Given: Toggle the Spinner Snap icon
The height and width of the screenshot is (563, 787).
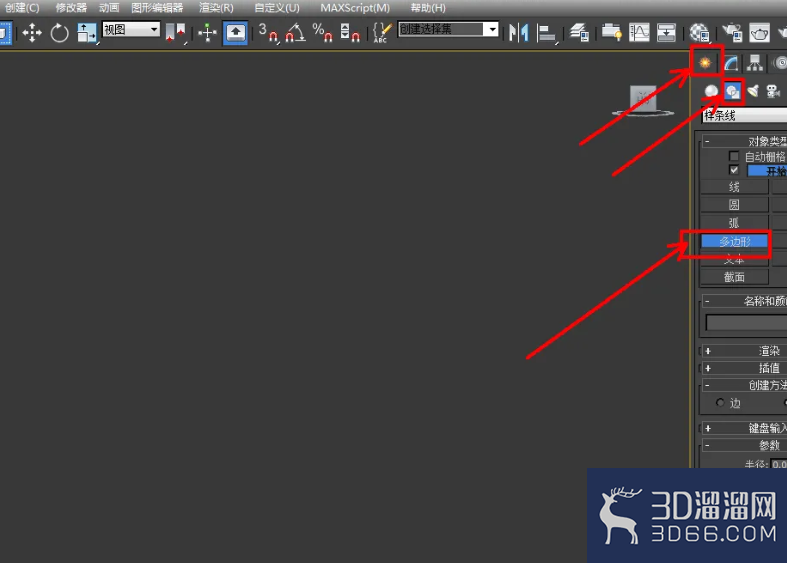Looking at the screenshot, I should point(349,33).
